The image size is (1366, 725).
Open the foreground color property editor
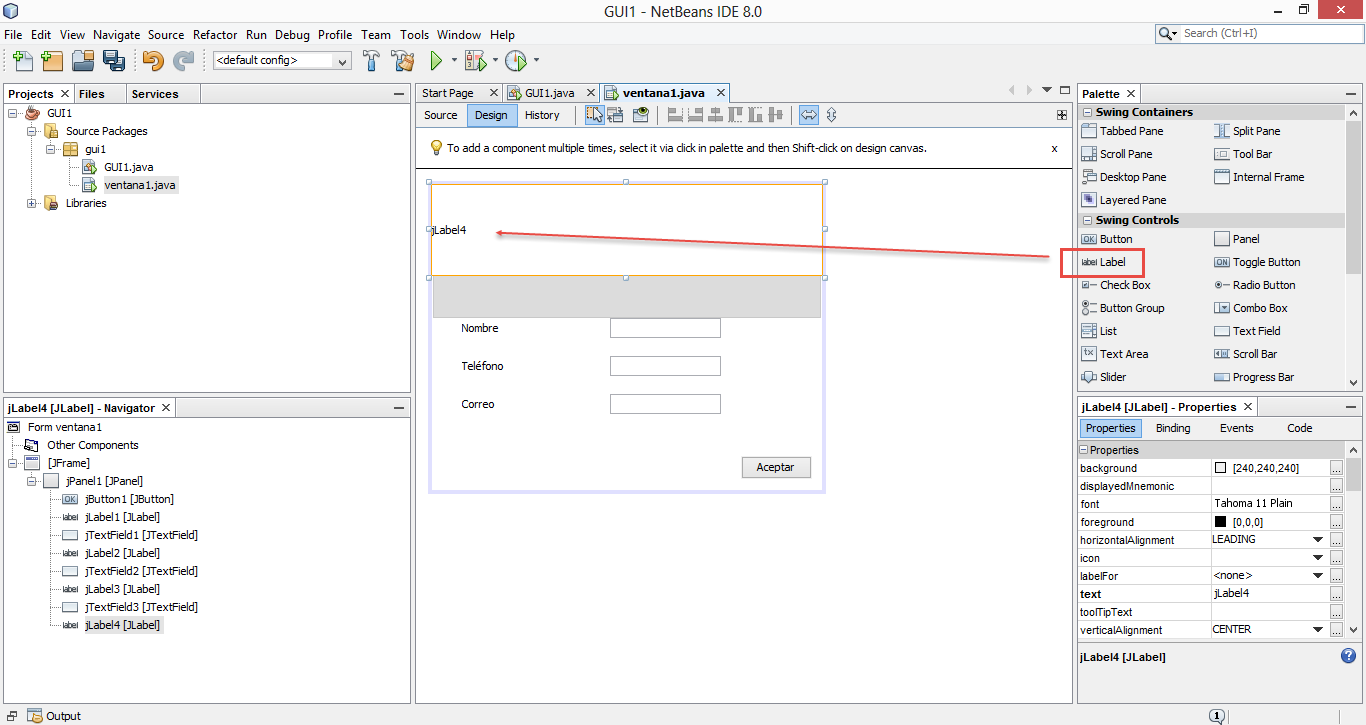tap(1335, 521)
